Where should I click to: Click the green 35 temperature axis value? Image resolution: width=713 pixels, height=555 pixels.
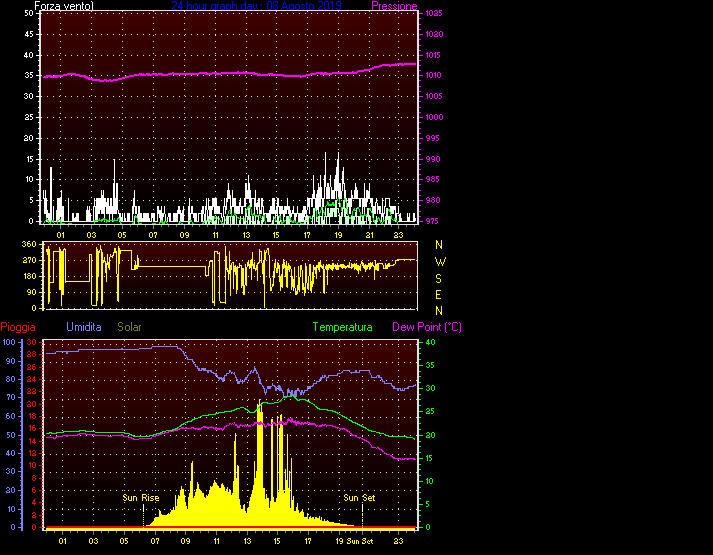pos(430,365)
